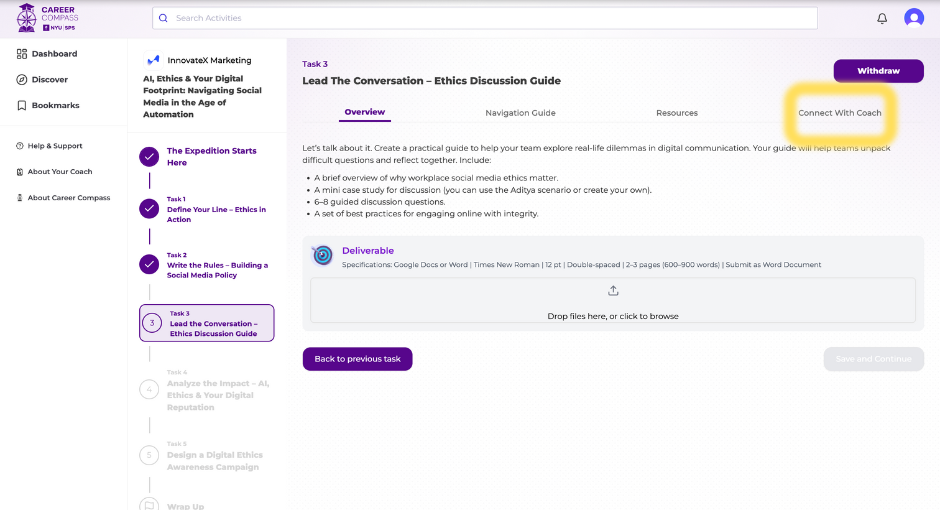Switch to the Resources tab
Viewport: 940px width, 510px height.
(677, 113)
